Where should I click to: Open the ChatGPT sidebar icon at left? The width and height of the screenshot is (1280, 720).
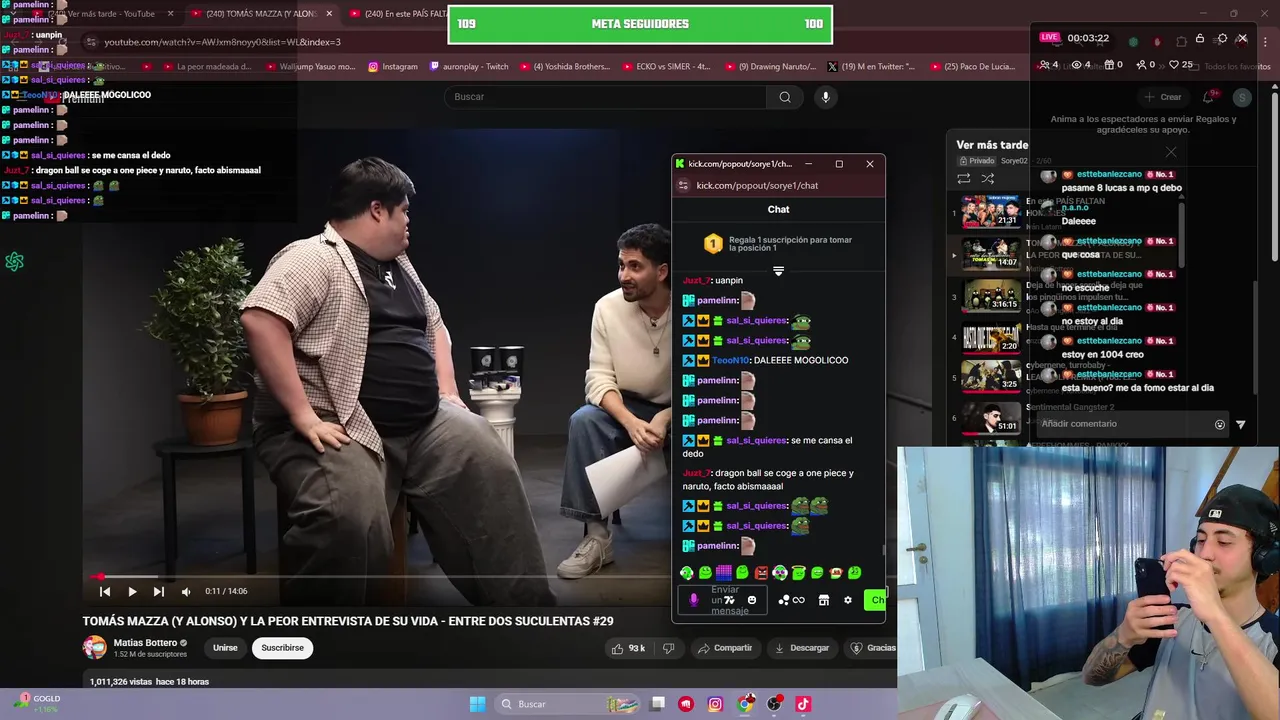pyautogui.click(x=14, y=261)
